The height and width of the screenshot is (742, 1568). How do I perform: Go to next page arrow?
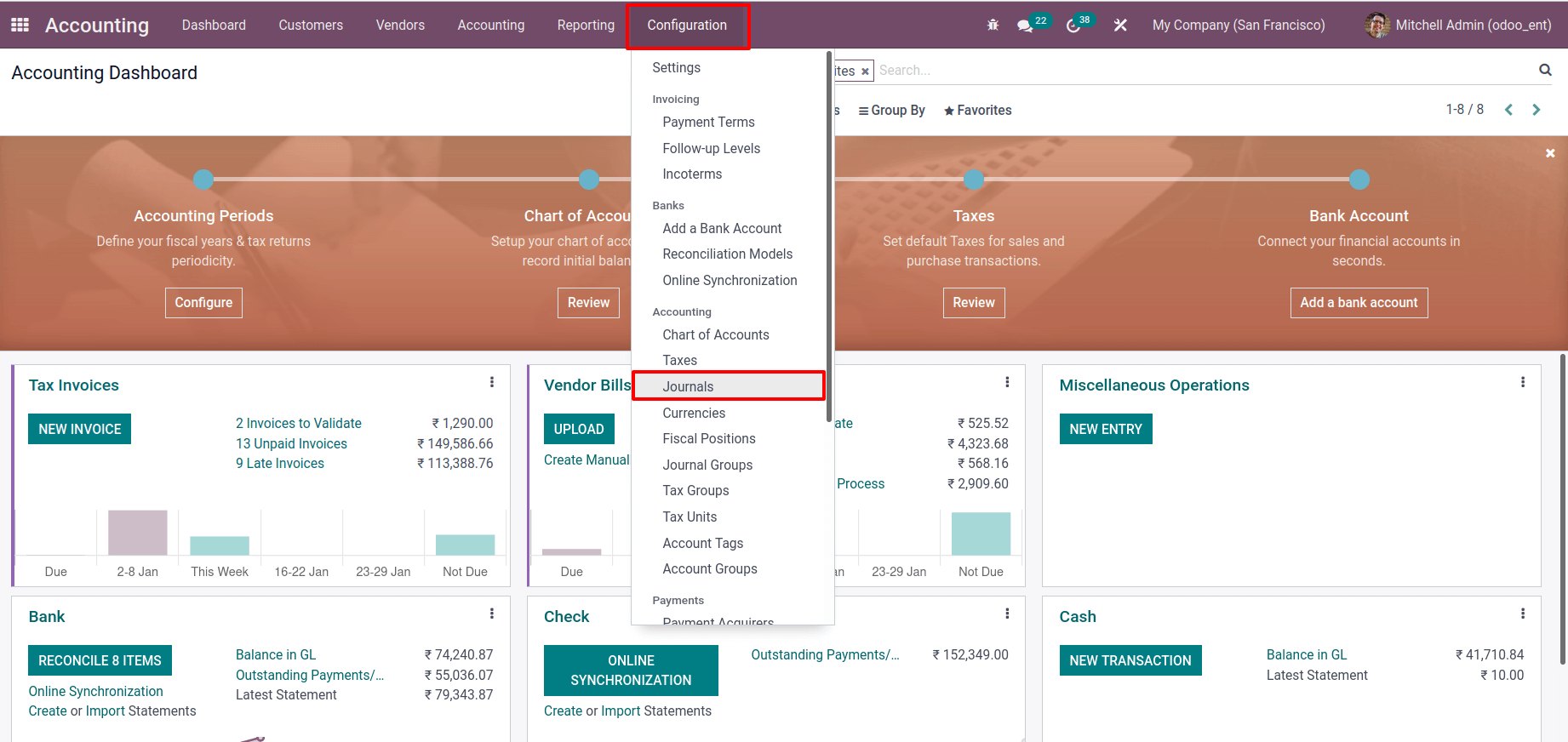click(1537, 110)
